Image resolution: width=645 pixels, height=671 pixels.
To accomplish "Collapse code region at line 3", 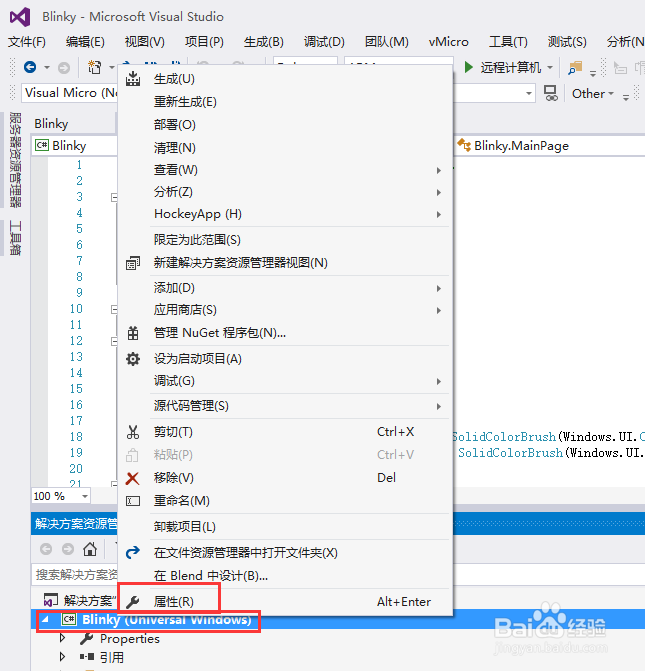I will pos(114,197).
